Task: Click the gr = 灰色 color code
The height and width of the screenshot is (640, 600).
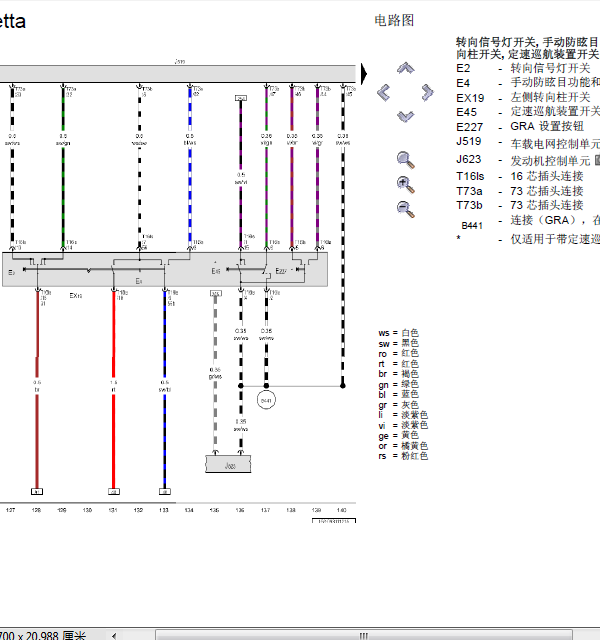Action: coord(399,405)
